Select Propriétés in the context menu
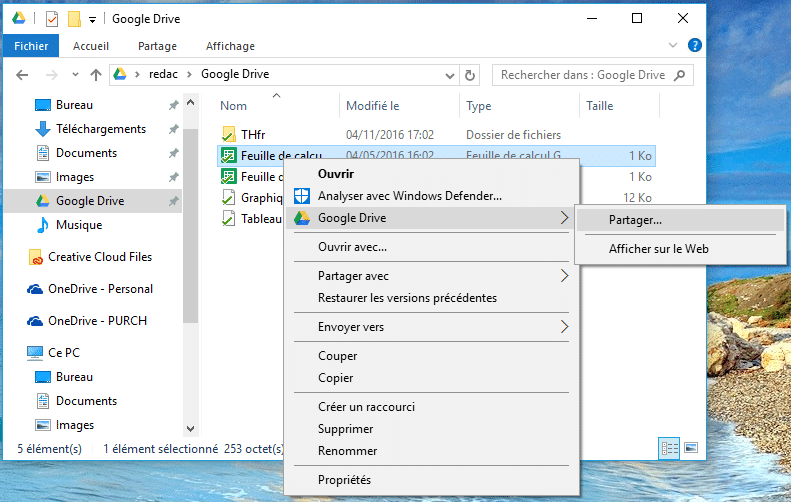The height and width of the screenshot is (502, 791). pos(344,480)
